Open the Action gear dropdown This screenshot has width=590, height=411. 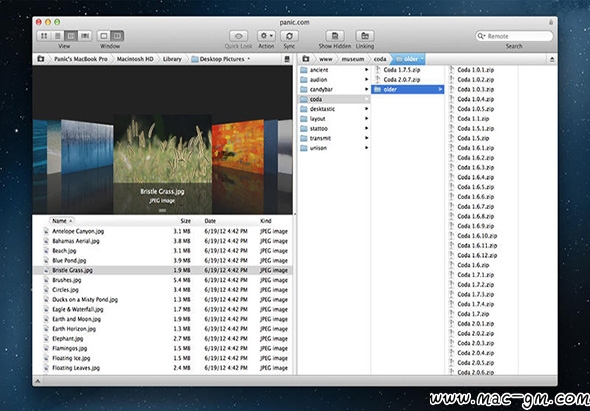[266, 36]
